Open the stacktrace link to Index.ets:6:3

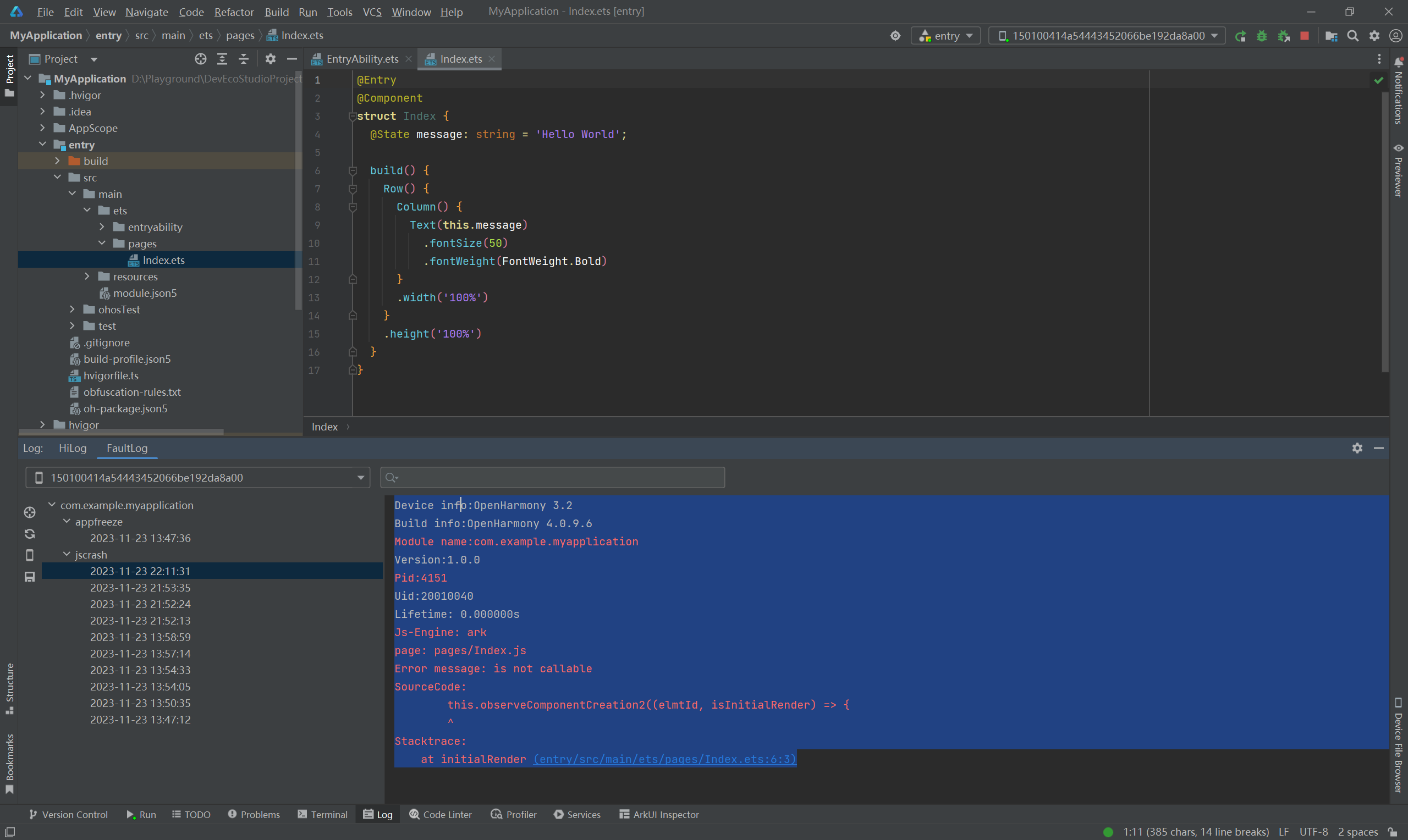click(x=664, y=759)
